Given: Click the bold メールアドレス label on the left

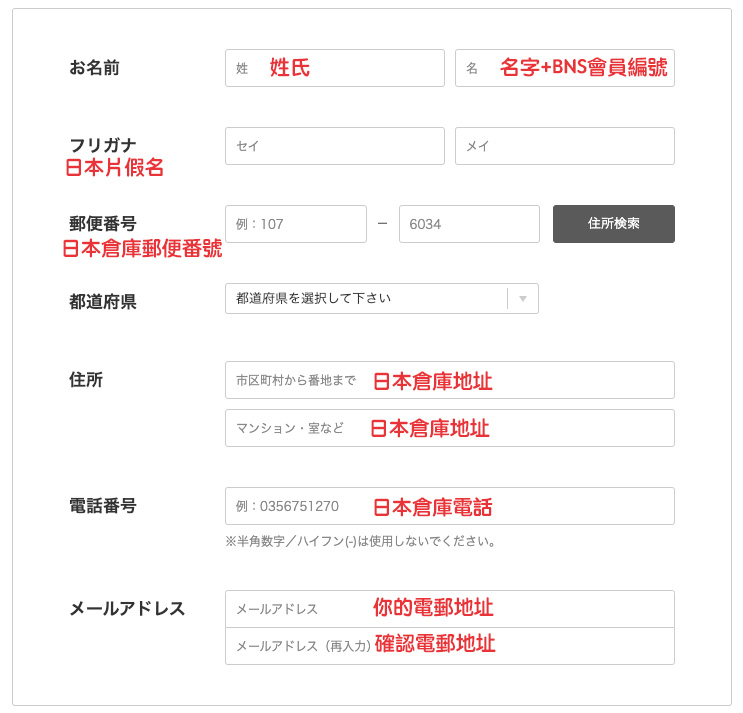Looking at the screenshot, I should 127,608.
